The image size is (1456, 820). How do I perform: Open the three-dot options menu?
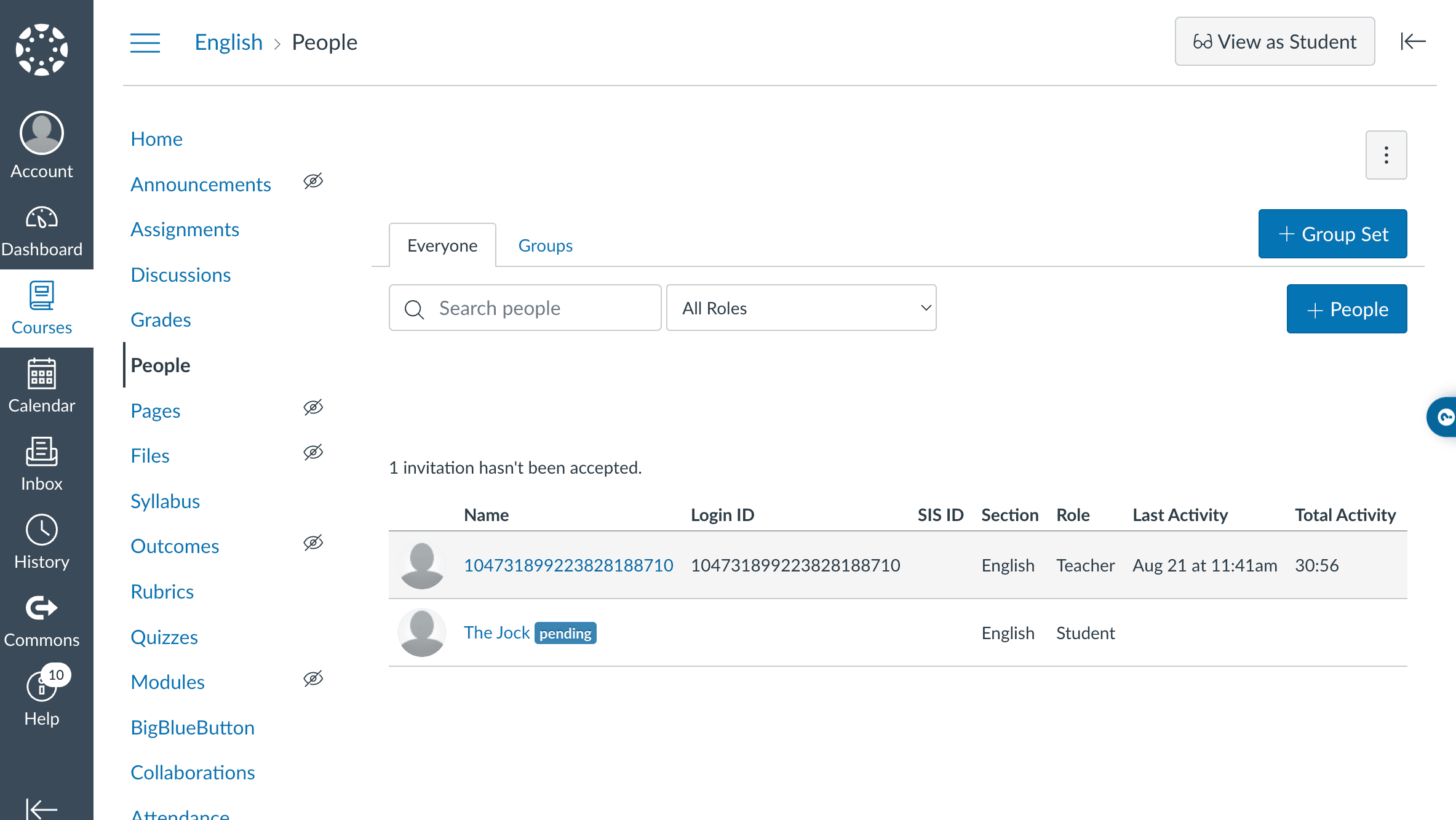click(1386, 155)
